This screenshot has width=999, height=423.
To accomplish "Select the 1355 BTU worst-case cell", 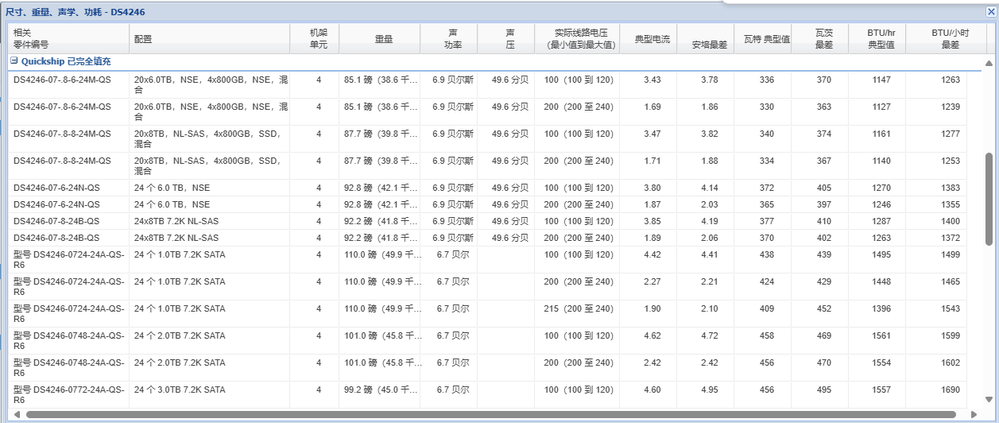I will pos(950,204).
